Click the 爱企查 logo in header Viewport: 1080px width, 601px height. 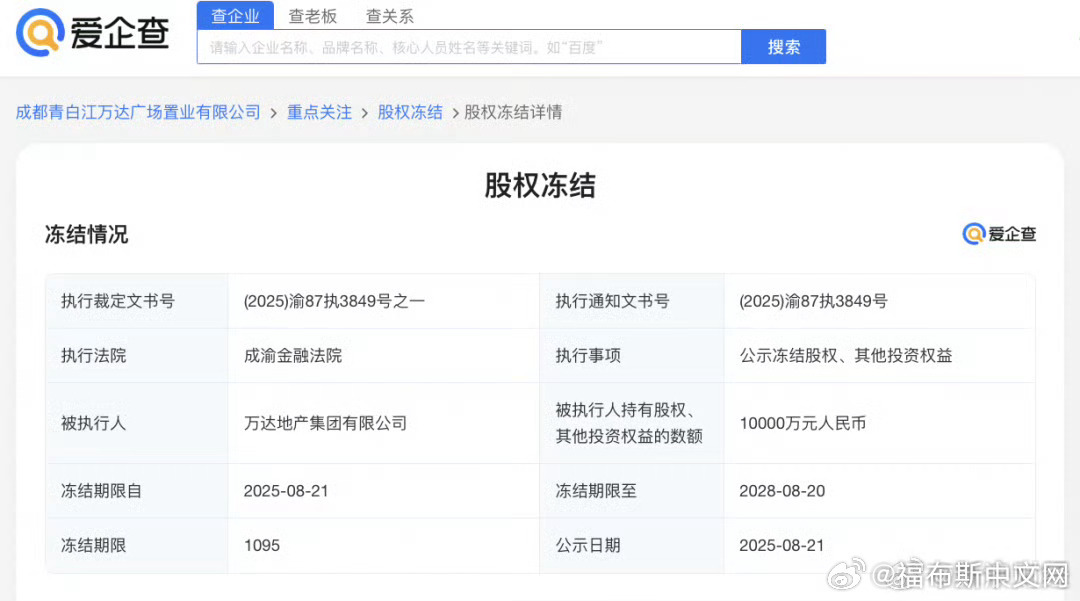click(92, 32)
